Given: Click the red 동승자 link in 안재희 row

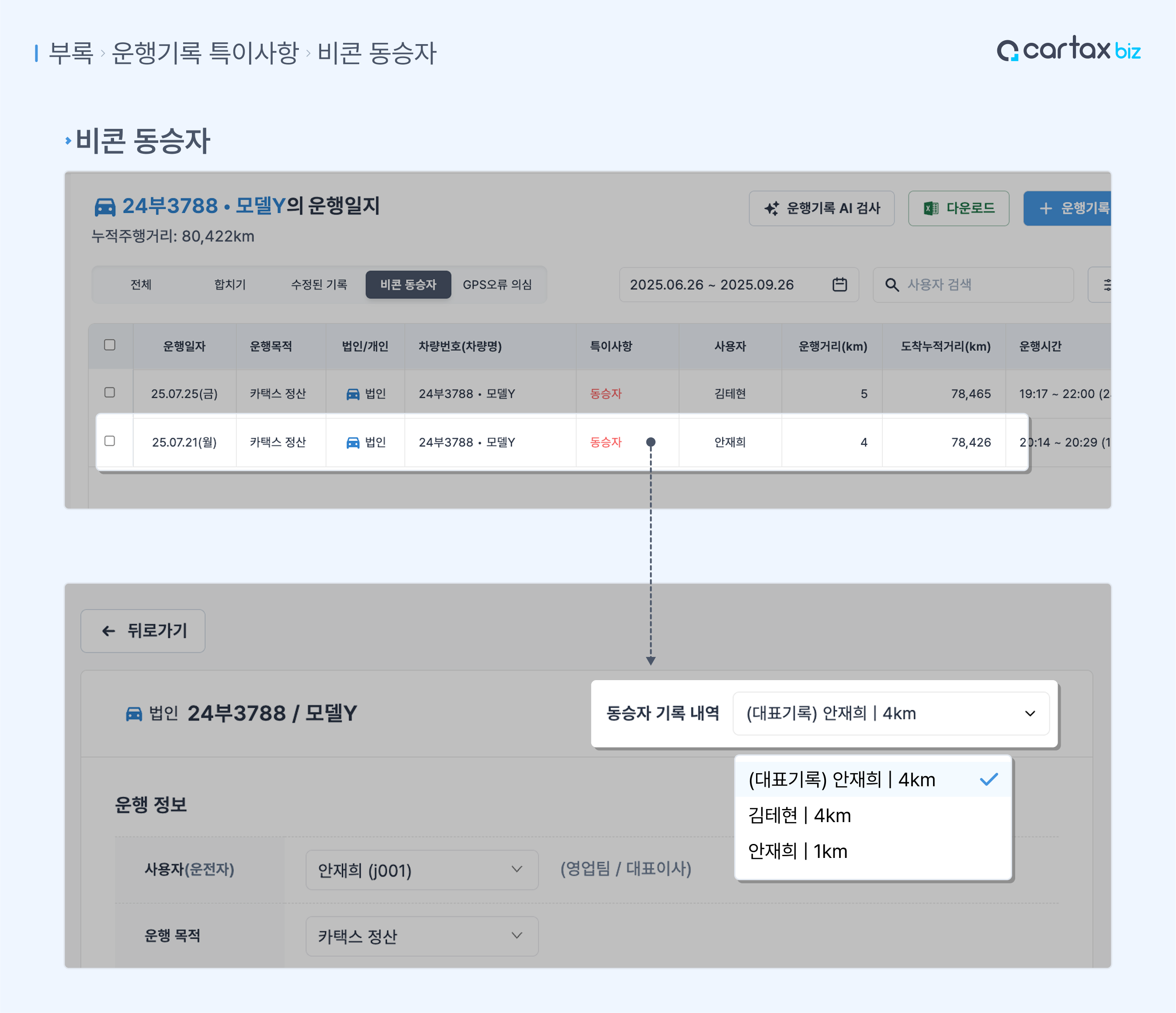Looking at the screenshot, I should click(606, 442).
